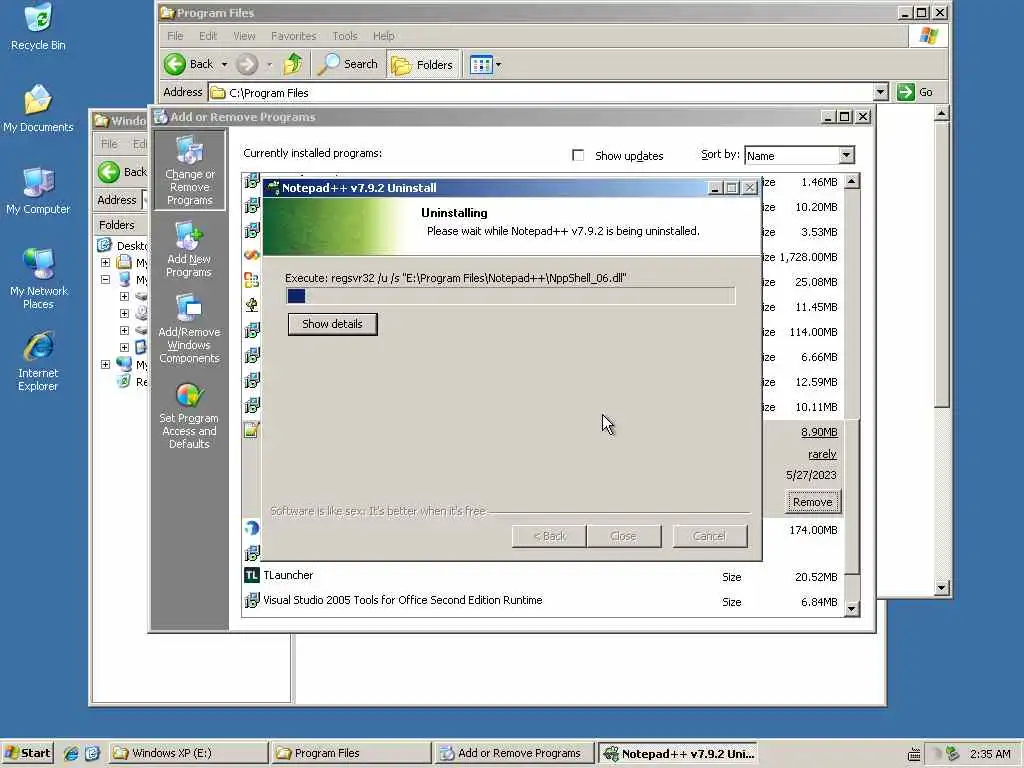Image resolution: width=1024 pixels, height=768 pixels.
Task: Click Back arrow in Windows XP (E:) window
Action: pos(108,172)
